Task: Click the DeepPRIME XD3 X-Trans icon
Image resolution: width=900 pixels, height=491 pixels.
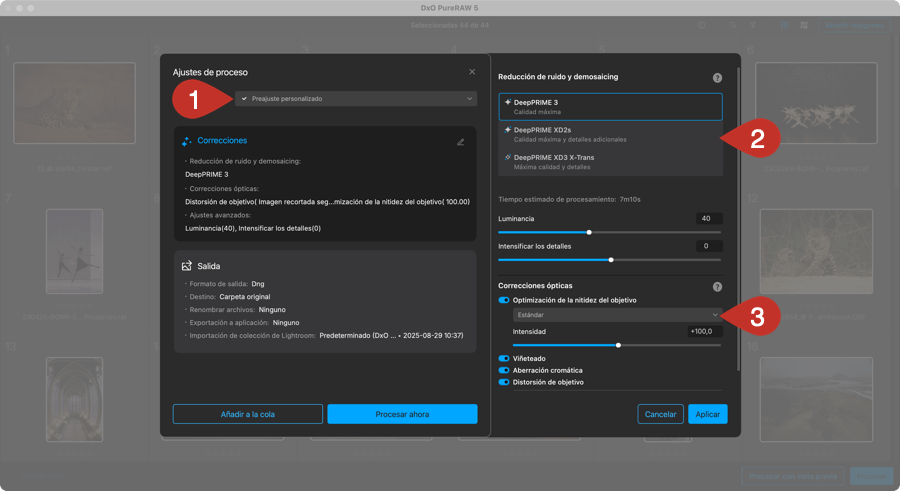Action: point(507,157)
